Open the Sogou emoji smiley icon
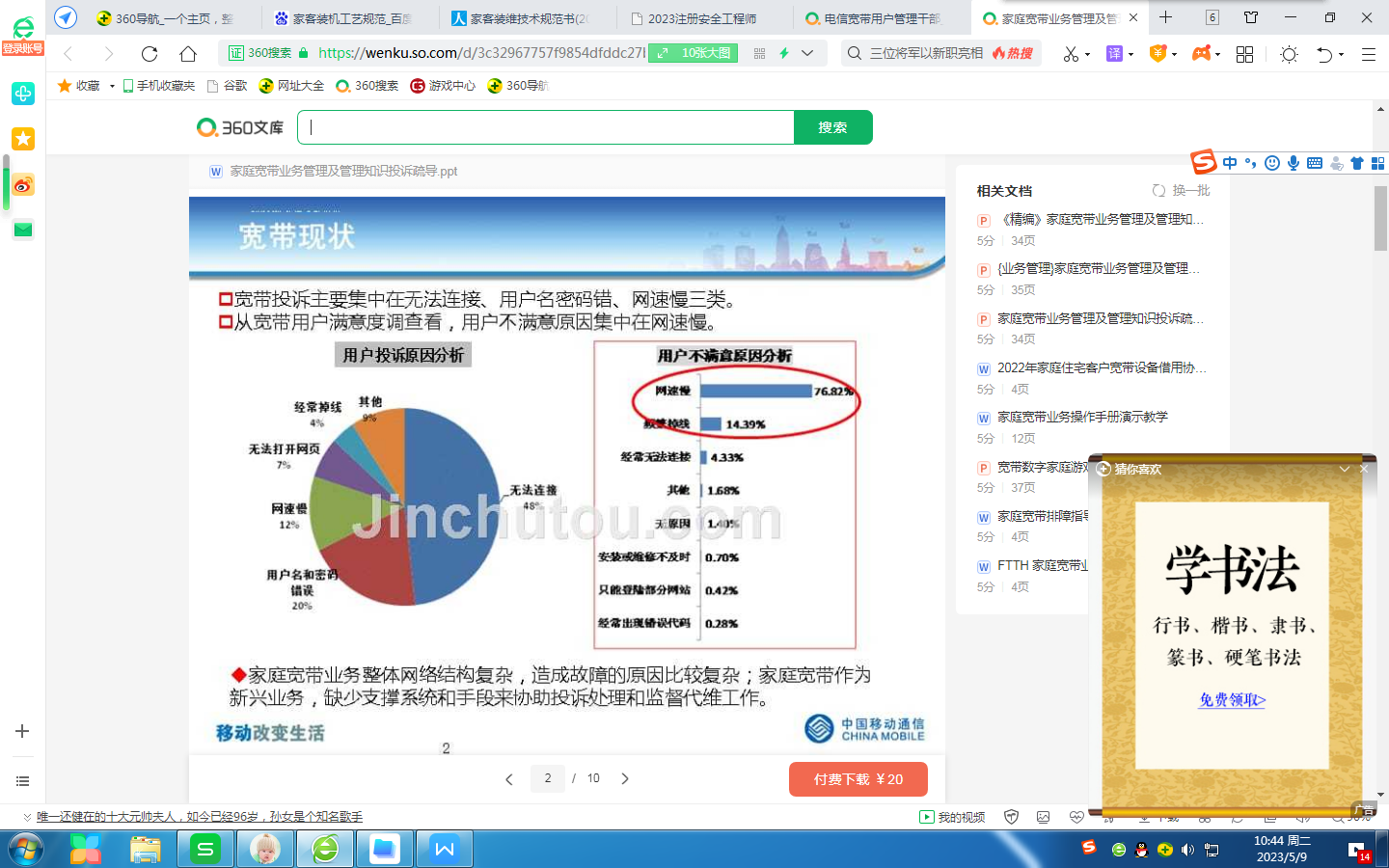This screenshot has height=868, width=1389. click(1272, 163)
